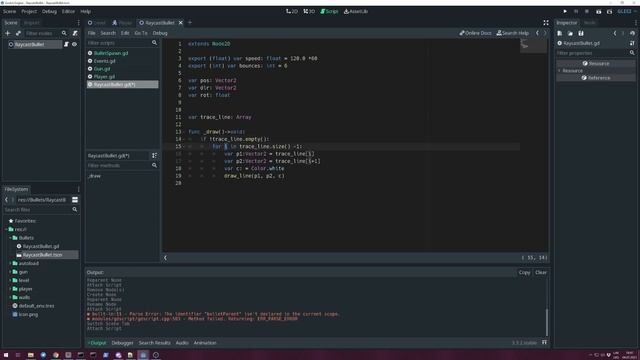Attach a script using the Scene dock toolbar icon
Screen dimensions: 640x360
(x=75, y=33)
